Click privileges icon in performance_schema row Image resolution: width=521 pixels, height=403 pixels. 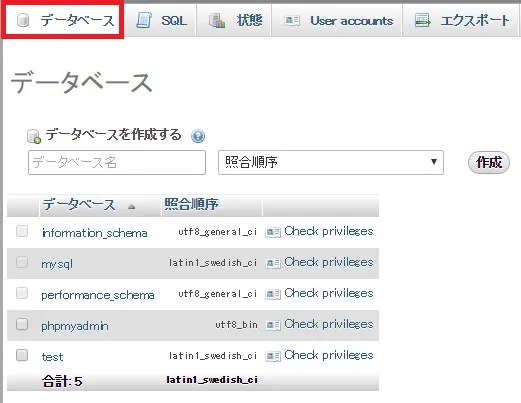[273, 294]
